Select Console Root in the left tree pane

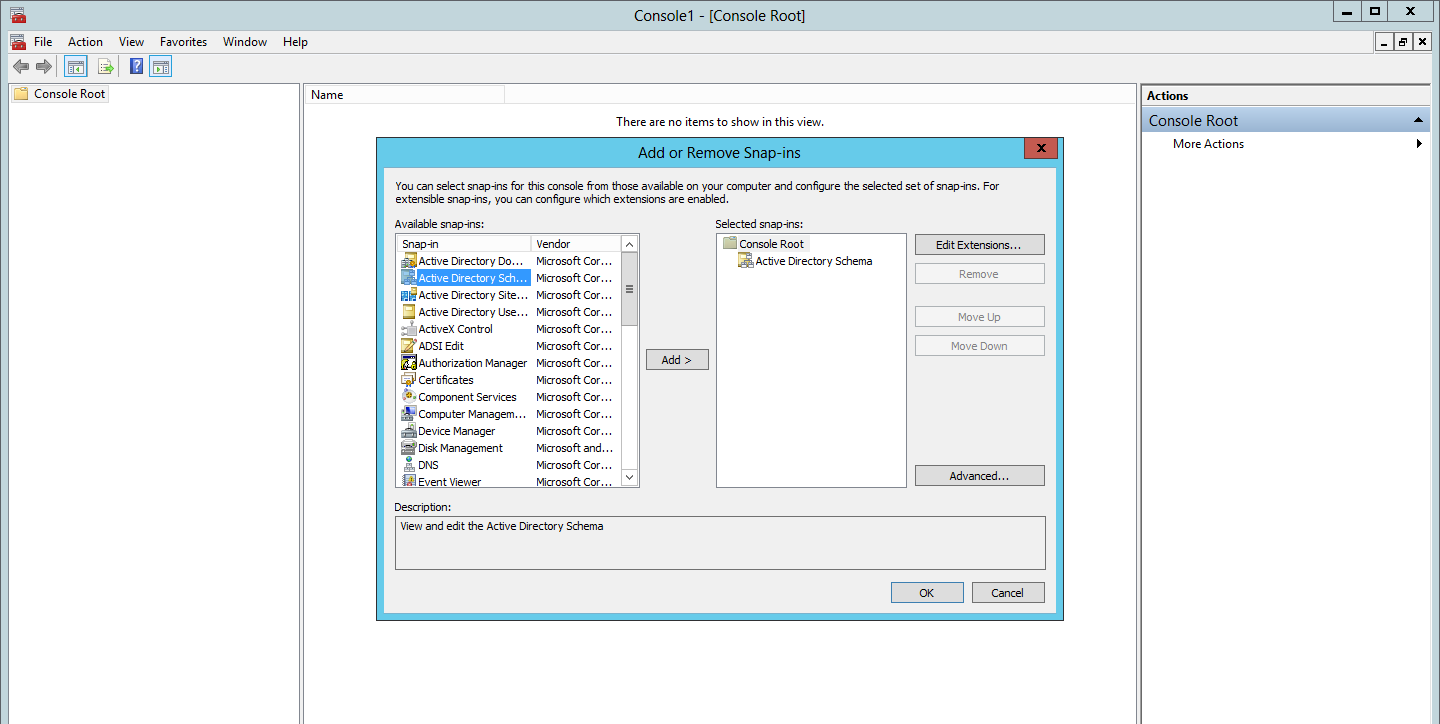(60, 94)
